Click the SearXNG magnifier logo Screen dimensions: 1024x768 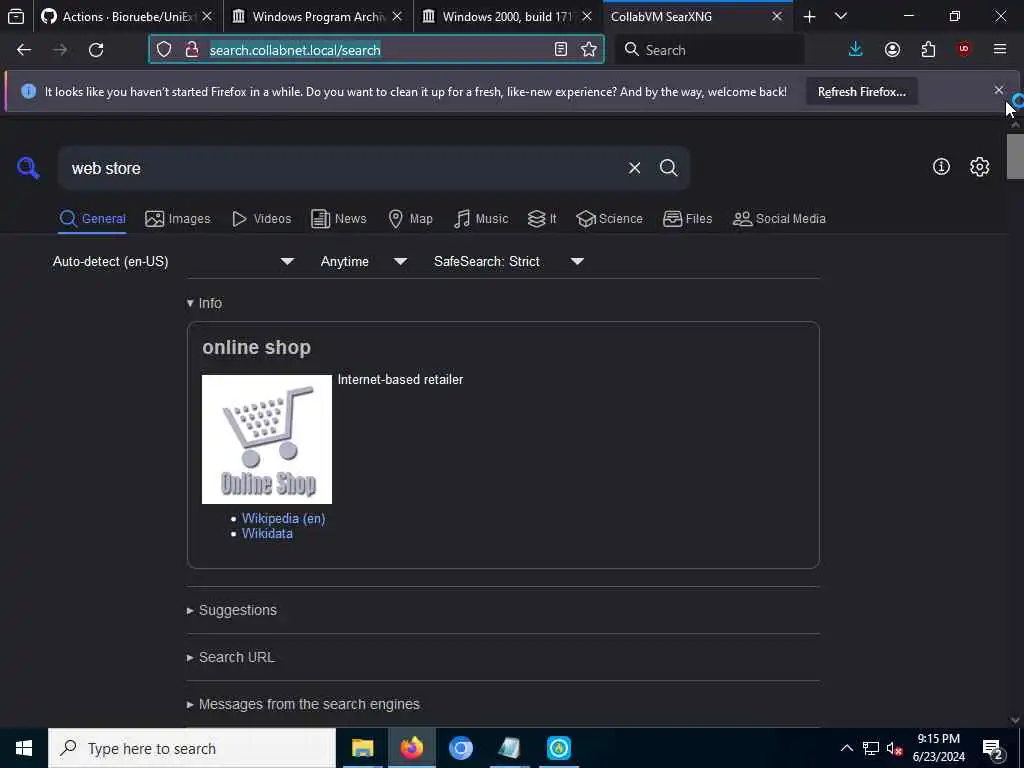[x=28, y=168]
